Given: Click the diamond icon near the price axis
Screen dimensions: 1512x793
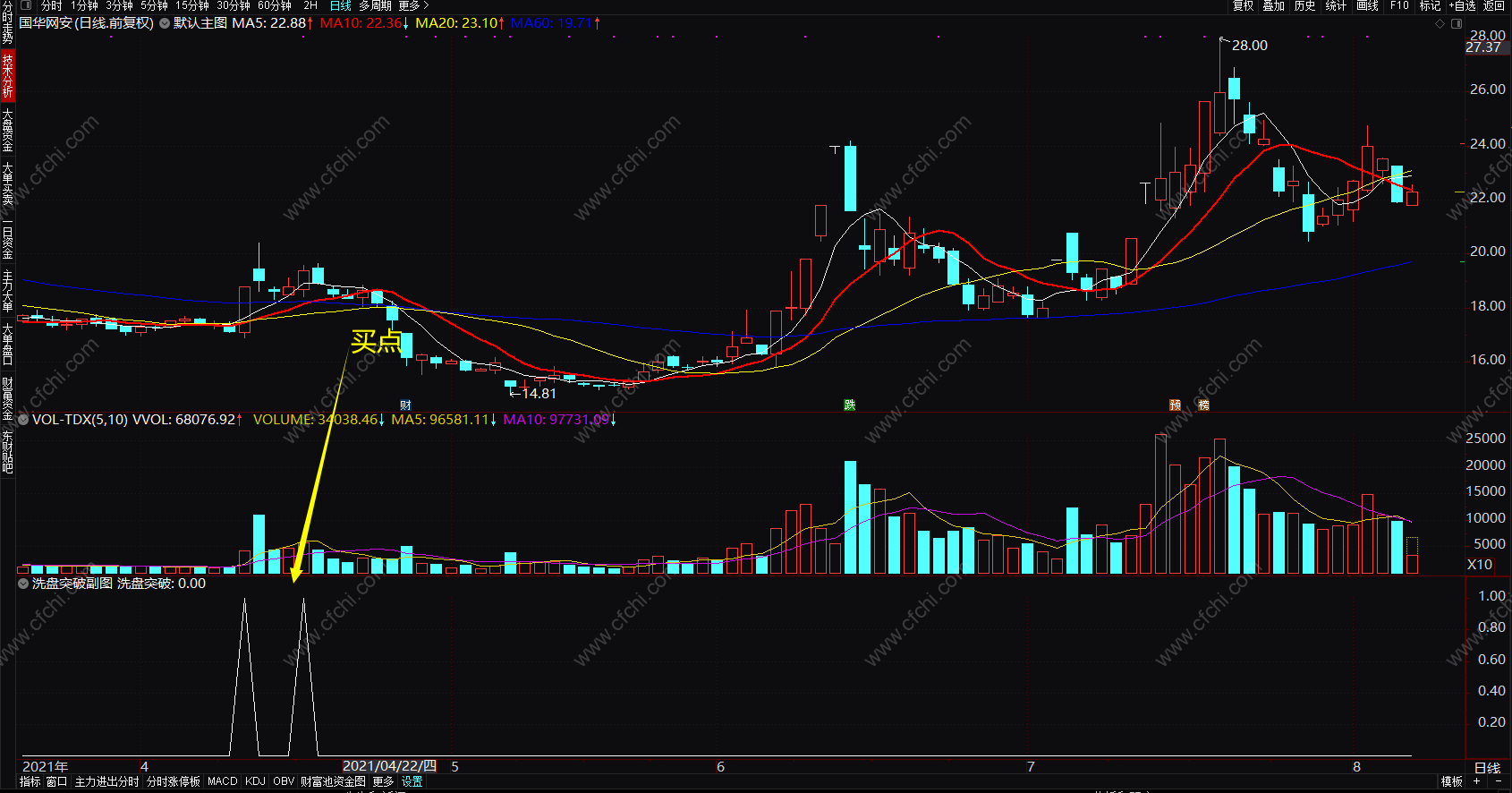Looking at the screenshot, I should [1440, 23].
